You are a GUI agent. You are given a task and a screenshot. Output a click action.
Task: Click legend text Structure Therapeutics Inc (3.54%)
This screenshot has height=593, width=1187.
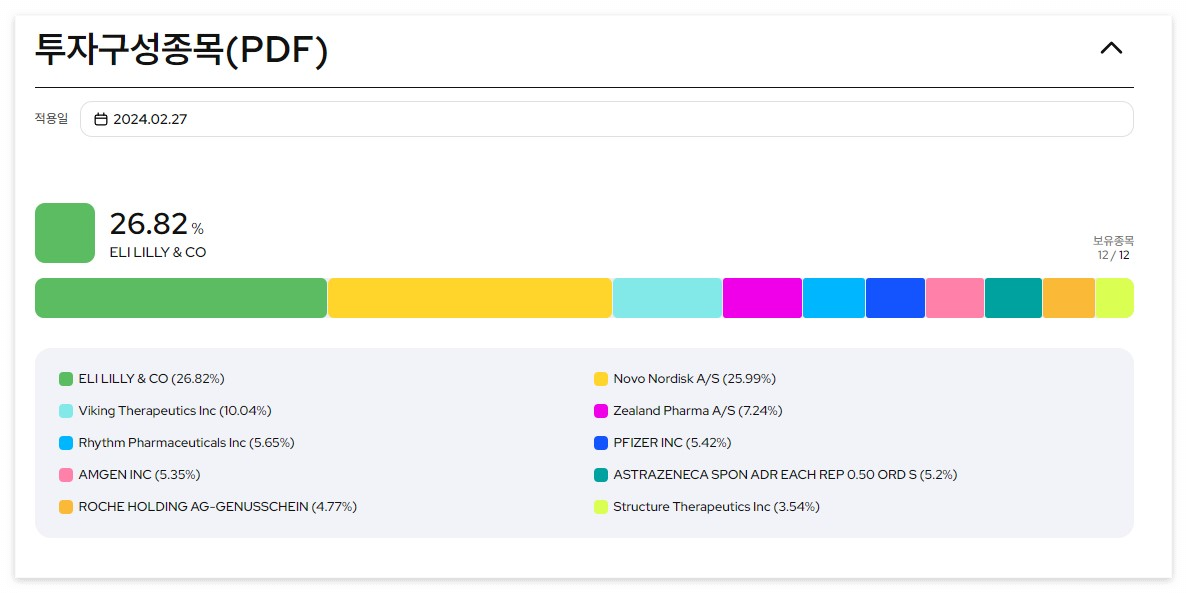pyautogui.click(x=717, y=507)
